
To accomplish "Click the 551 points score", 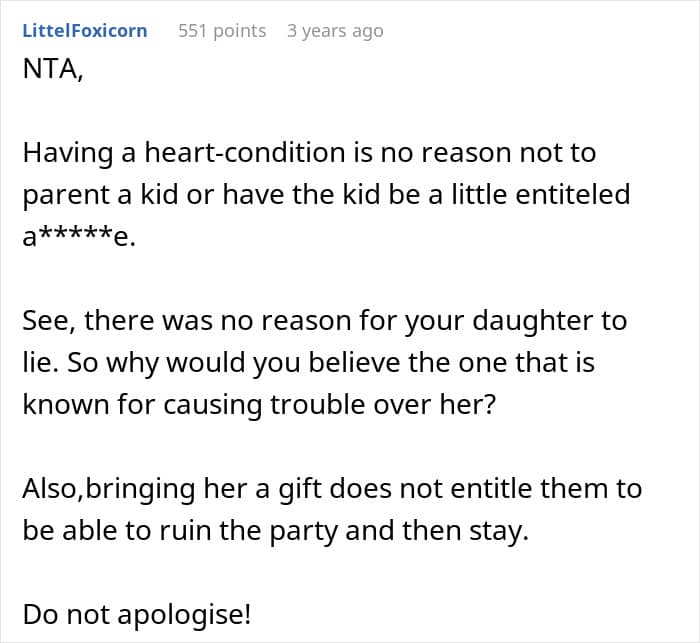I will pos(222,31).
